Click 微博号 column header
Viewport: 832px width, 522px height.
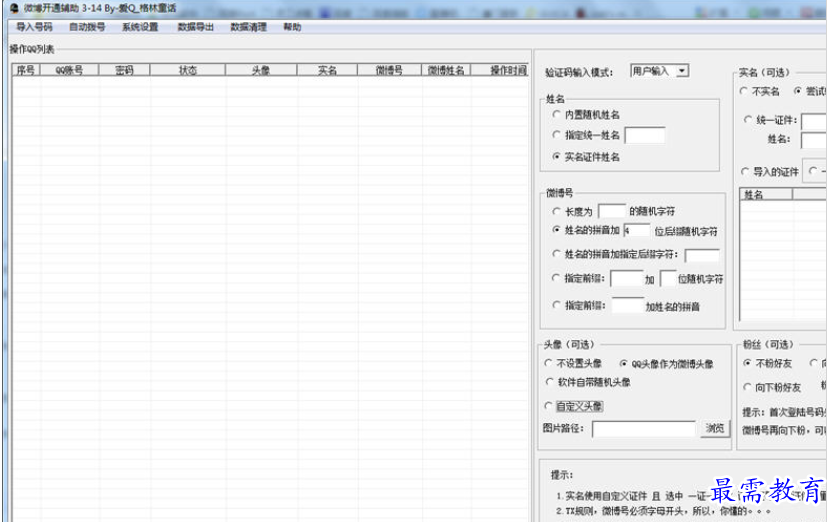click(389, 69)
